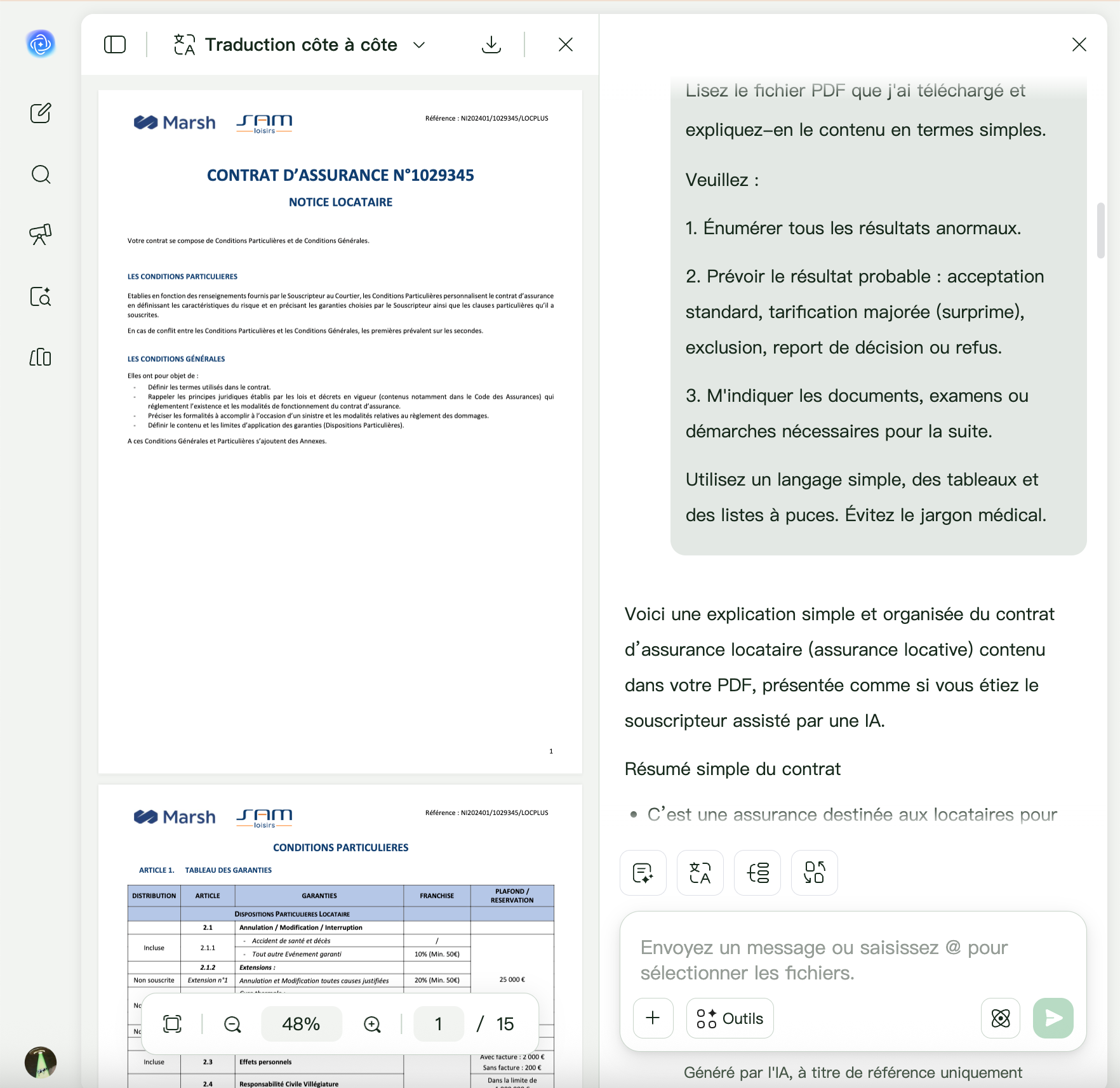Toggle the document sidebar panel
Screen dimensions: 1120x1088
point(115,44)
